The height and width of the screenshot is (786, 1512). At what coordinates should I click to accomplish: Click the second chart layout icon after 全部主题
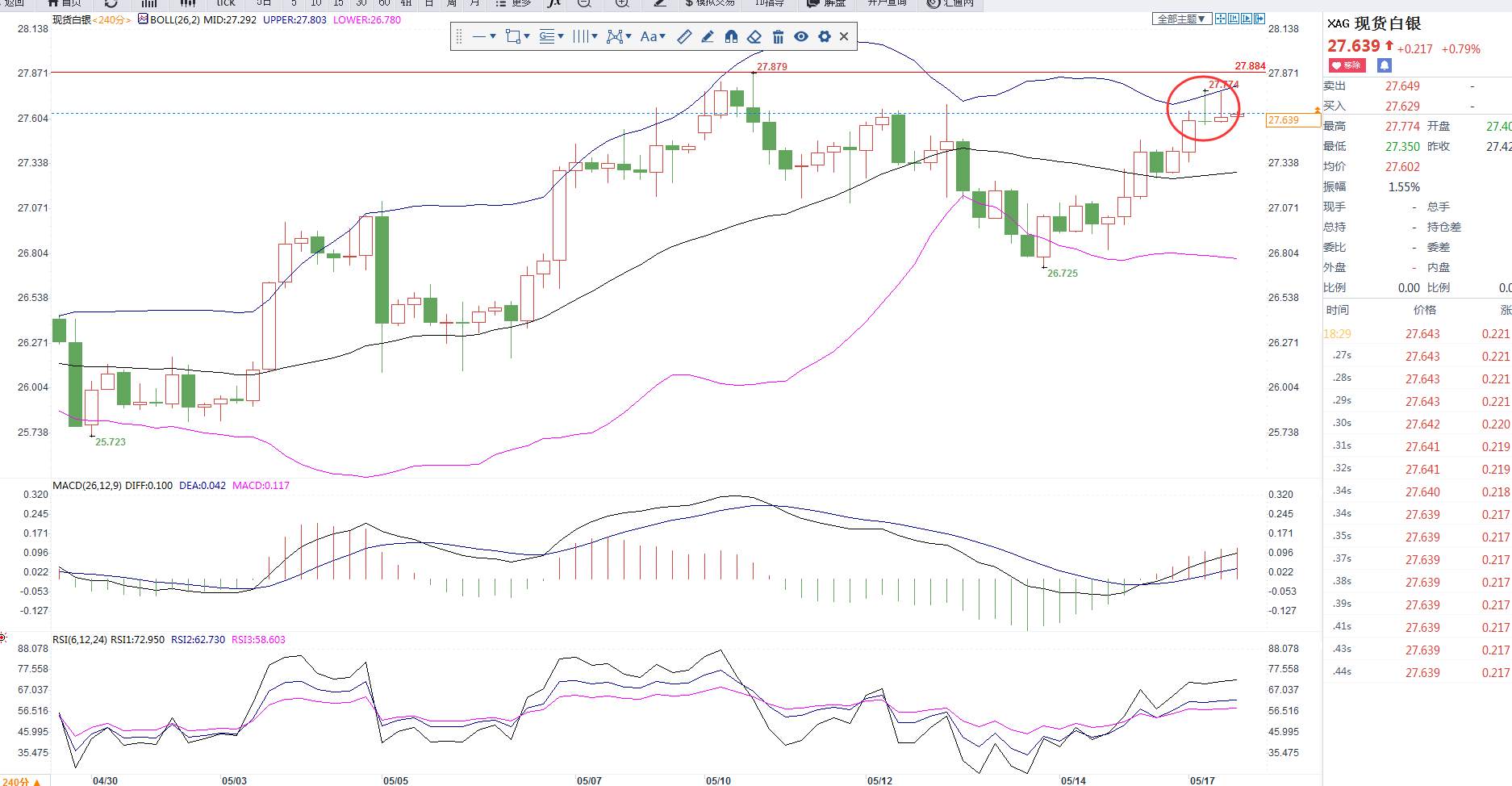click(1234, 19)
